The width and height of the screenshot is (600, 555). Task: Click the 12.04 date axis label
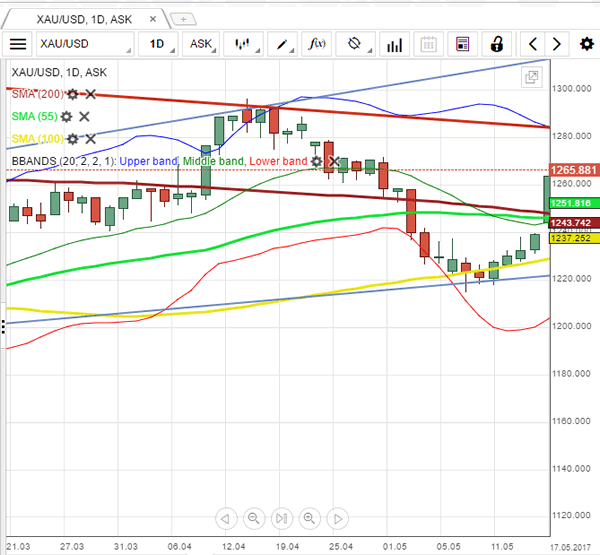(233, 547)
